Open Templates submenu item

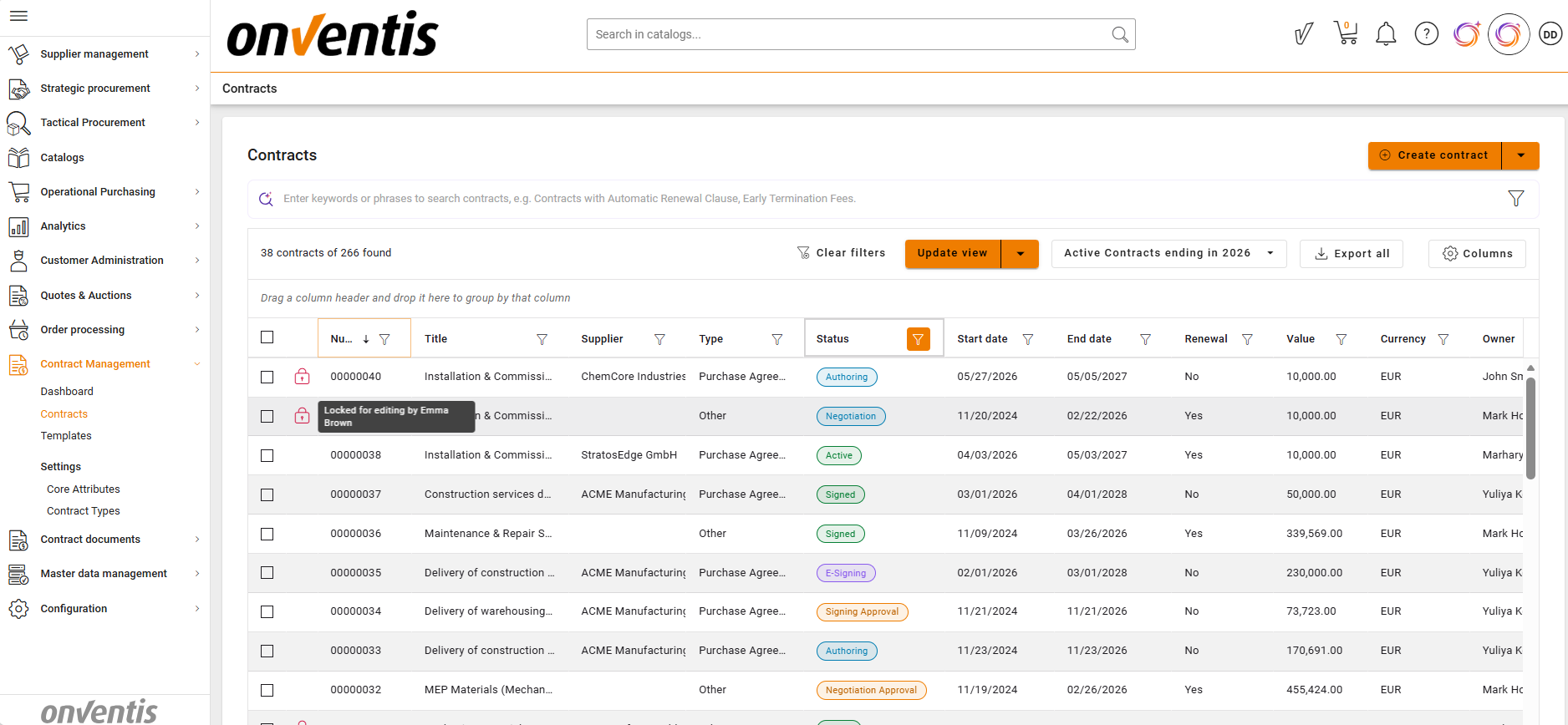(66, 436)
